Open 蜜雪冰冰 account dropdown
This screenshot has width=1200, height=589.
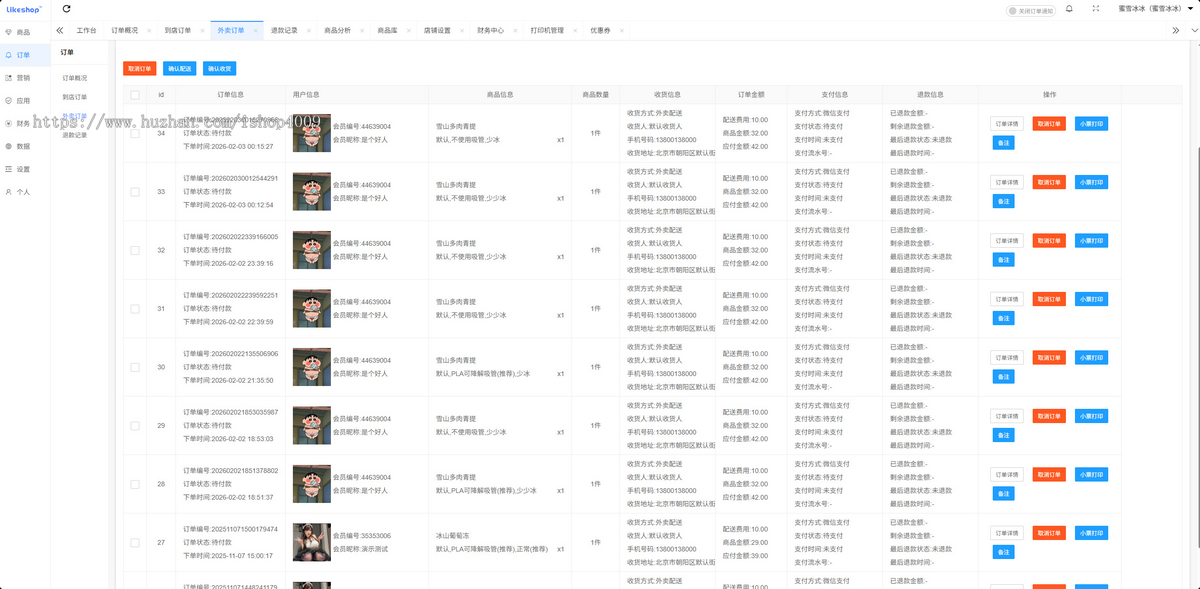(x=1155, y=8)
